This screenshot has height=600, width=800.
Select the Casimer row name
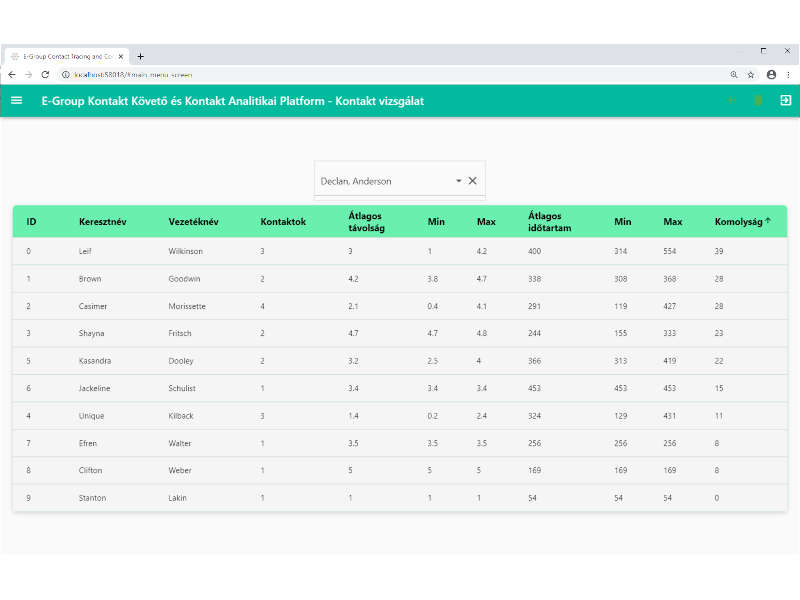pyautogui.click(x=93, y=306)
